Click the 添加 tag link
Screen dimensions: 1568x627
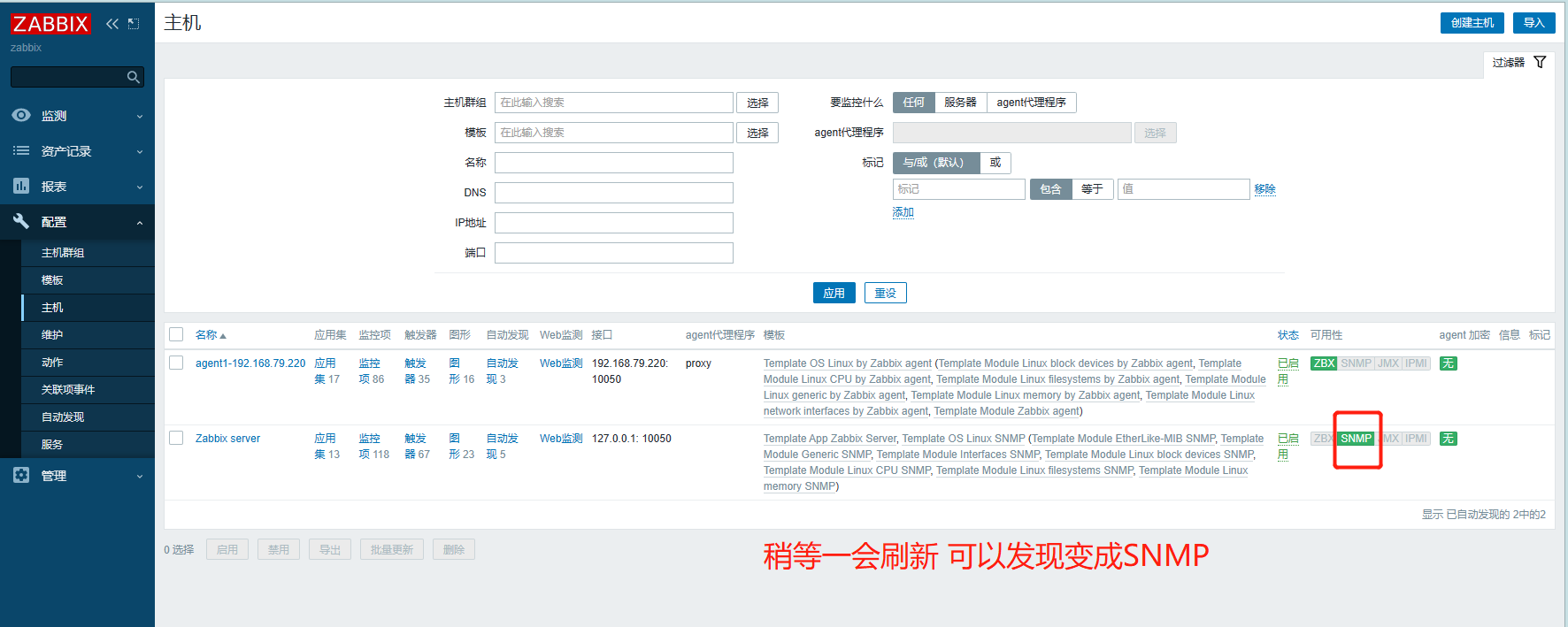click(x=903, y=212)
